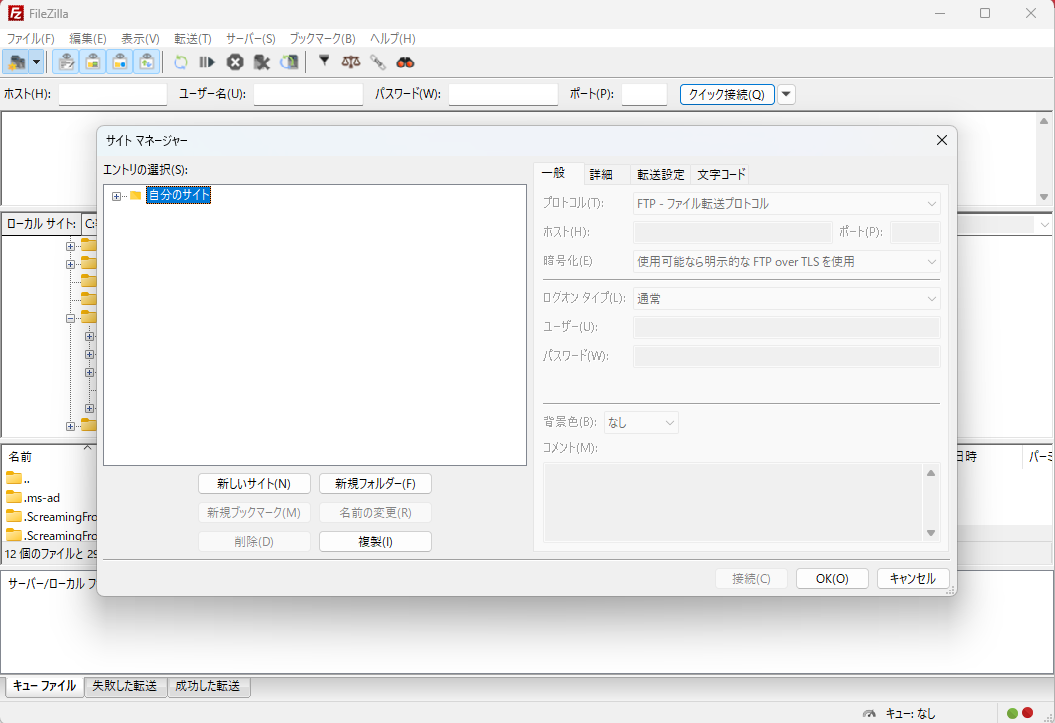Select the 一般 tab
The width and height of the screenshot is (1055, 723).
(554, 174)
